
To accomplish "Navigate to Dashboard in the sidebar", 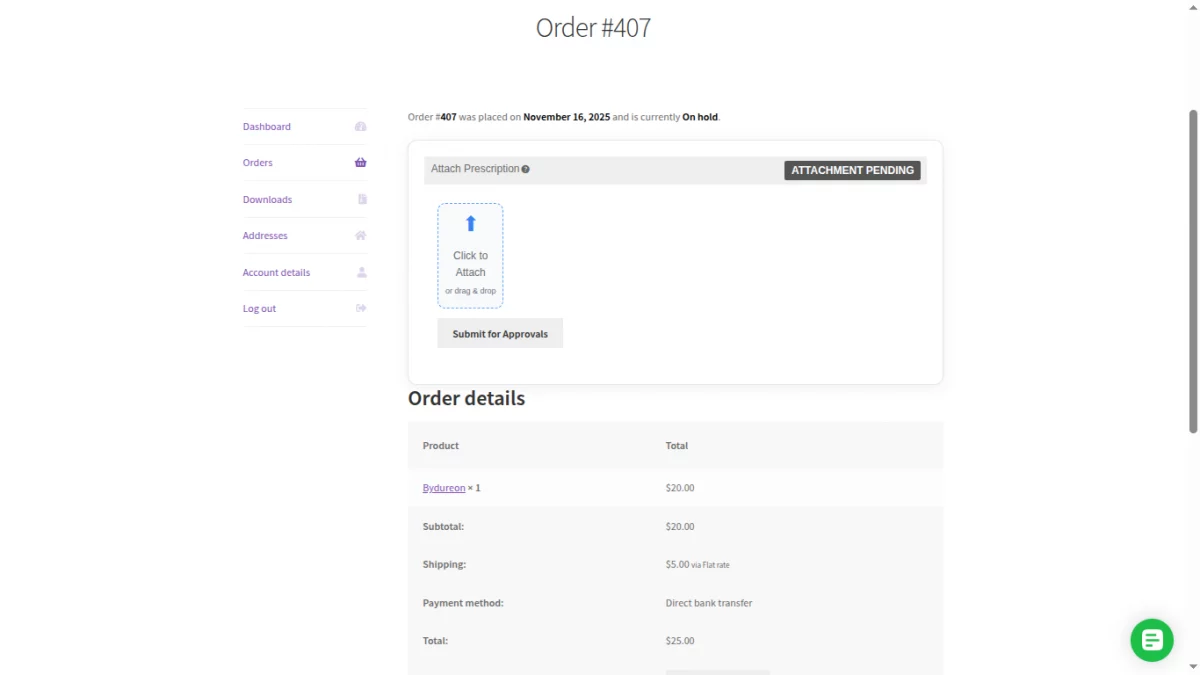I will point(266,126).
